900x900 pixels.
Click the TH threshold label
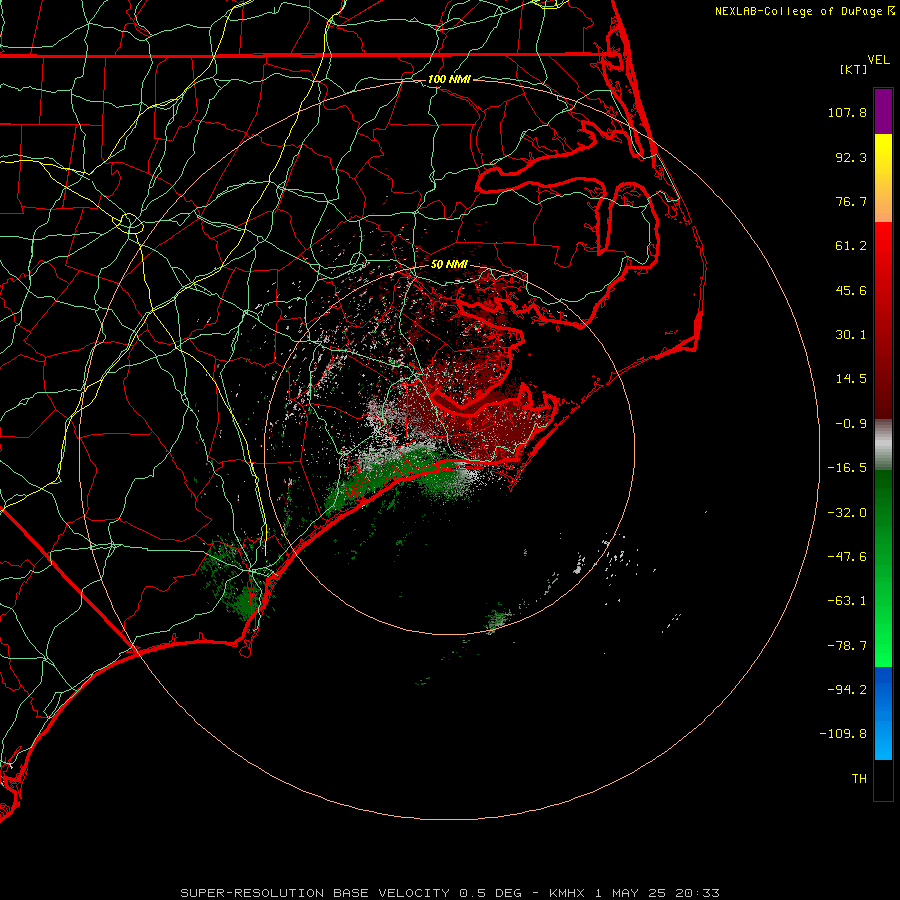[x=859, y=779]
